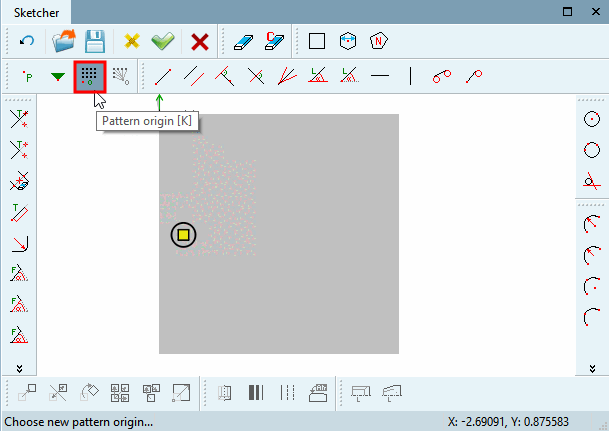Select topmost F angle triangle tool
This screenshot has height=431, width=609.
point(19,273)
